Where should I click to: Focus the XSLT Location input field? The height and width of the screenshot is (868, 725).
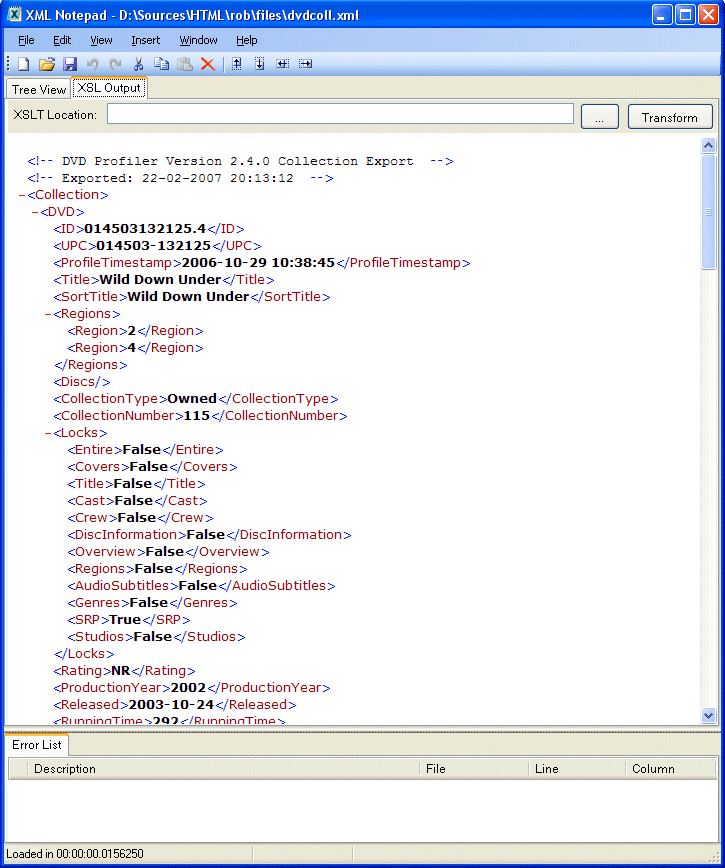pyautogui.click(x=340, y=114)
